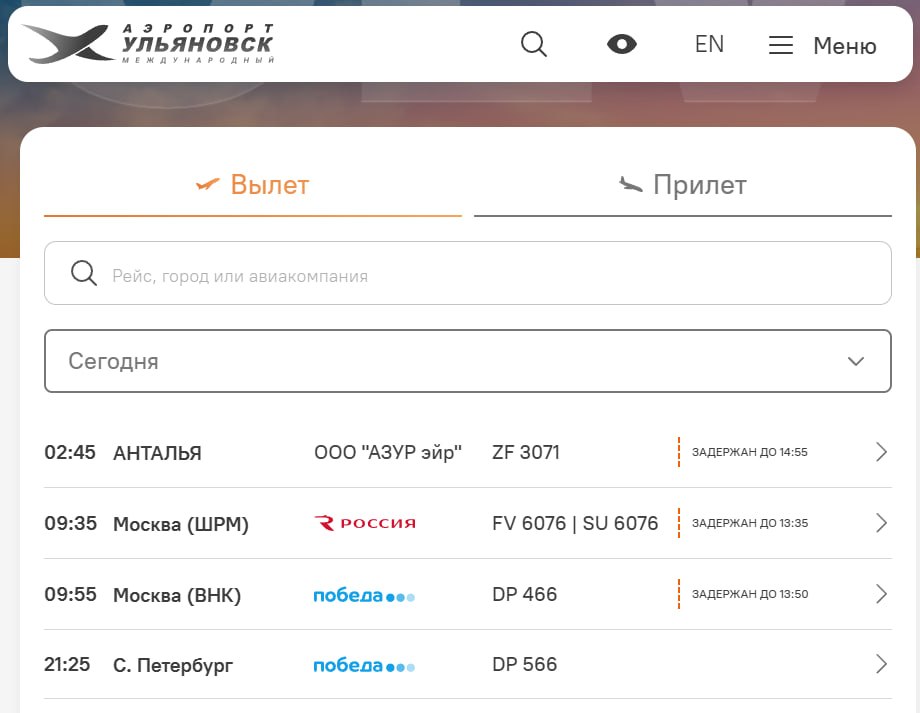Screen dimensions: 920x713
Task: Switch language to EN
Action: tap(709, 44)
